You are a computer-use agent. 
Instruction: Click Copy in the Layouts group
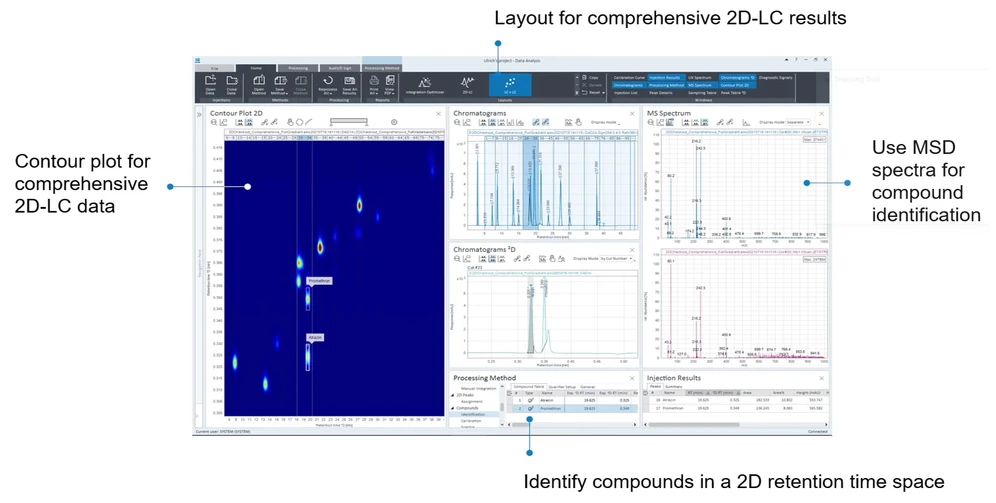click(590, 77)
